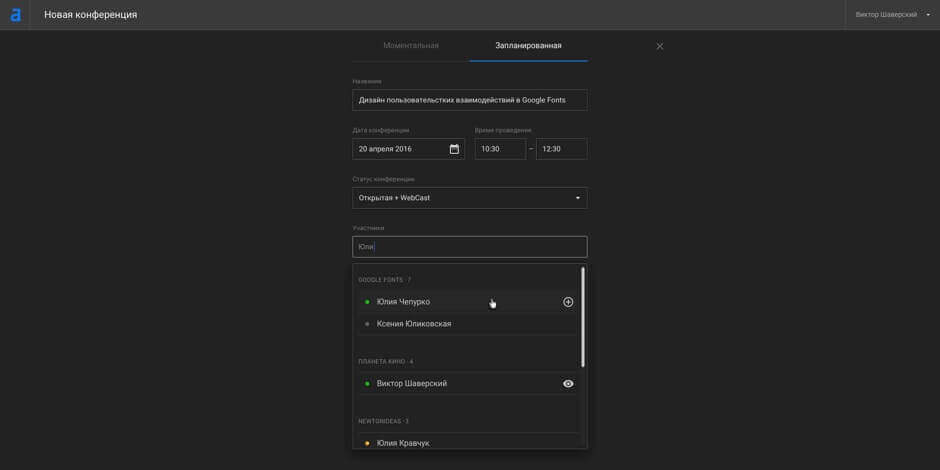The width and height of the screenshot is (940, 470).
Task: Switch to the Моментальная tab
Action: (x=411, y=46)
